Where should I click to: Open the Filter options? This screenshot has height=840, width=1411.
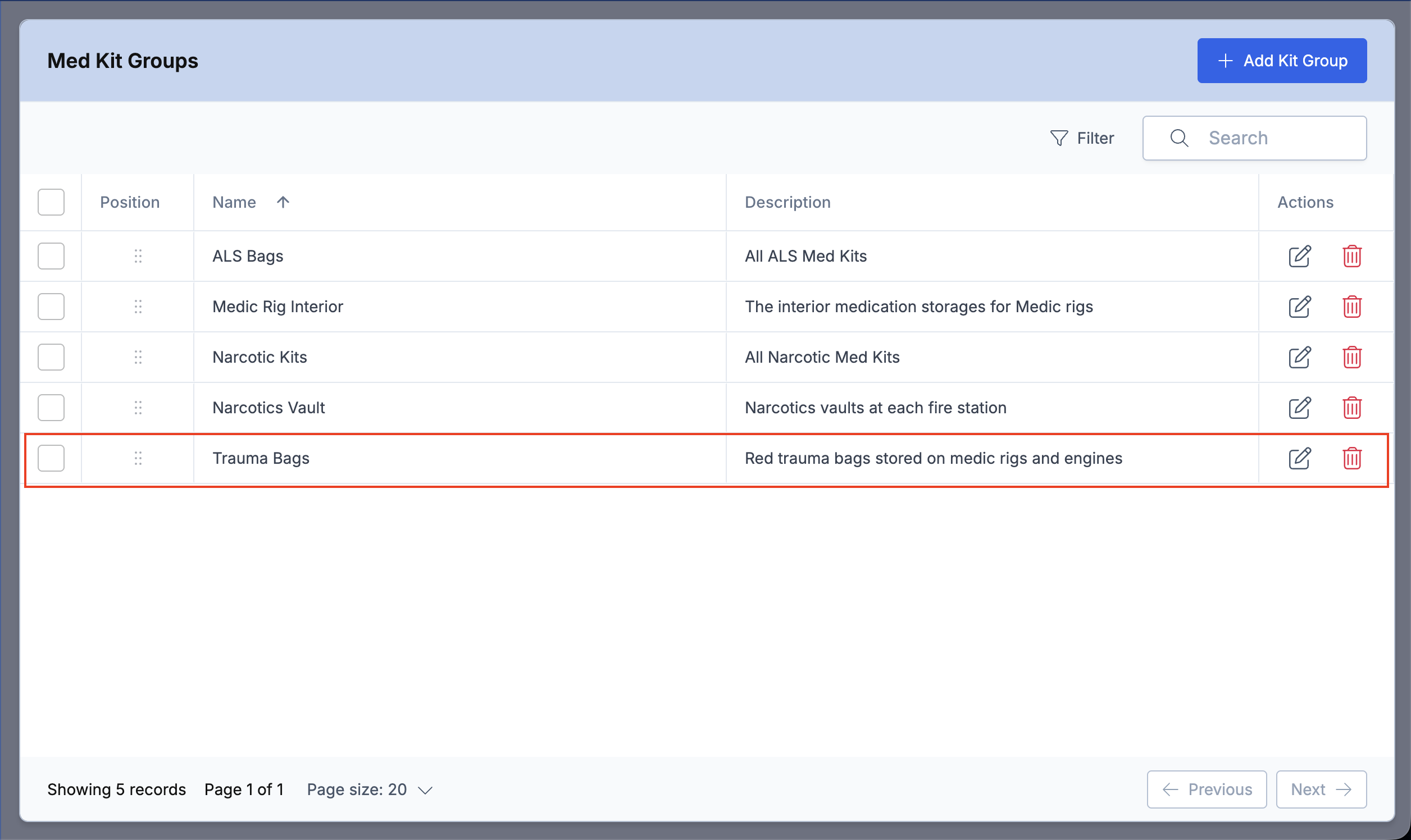(1082, 138)
